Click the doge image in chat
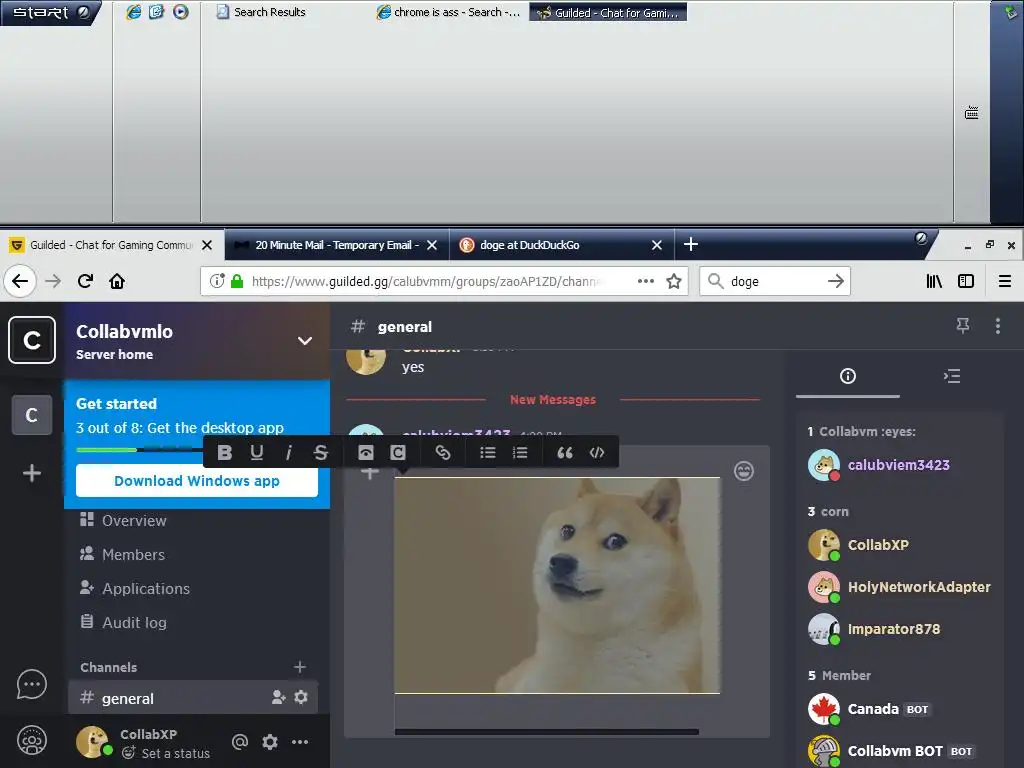 [557, 585]
